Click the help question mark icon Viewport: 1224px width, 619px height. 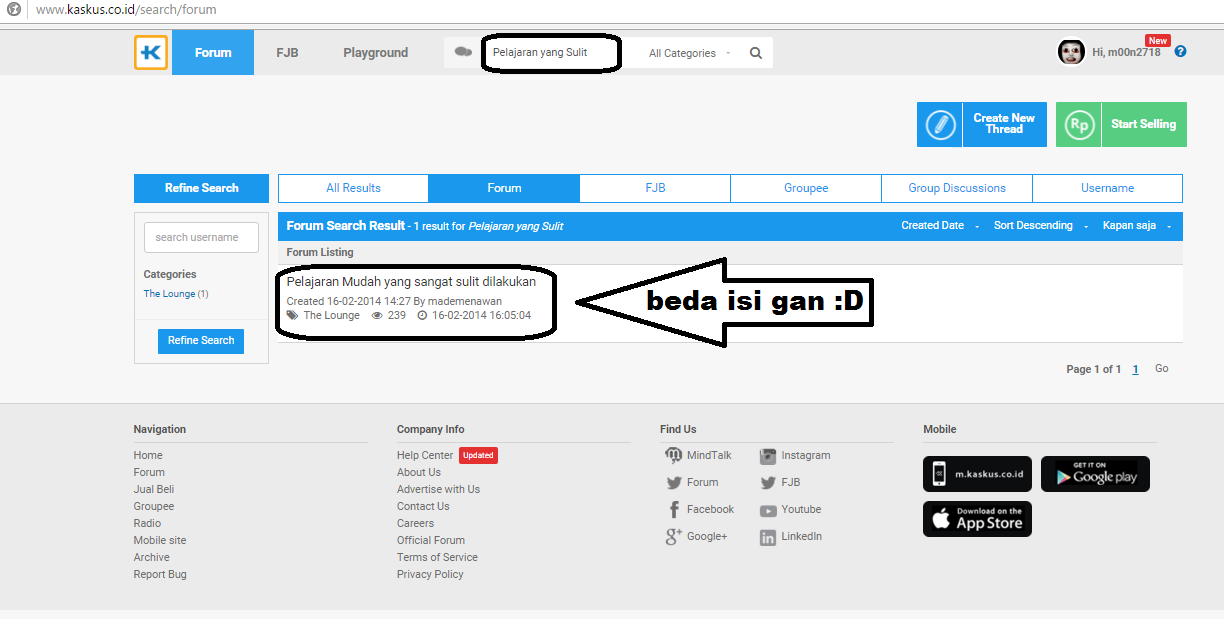tap(1180, 52)
